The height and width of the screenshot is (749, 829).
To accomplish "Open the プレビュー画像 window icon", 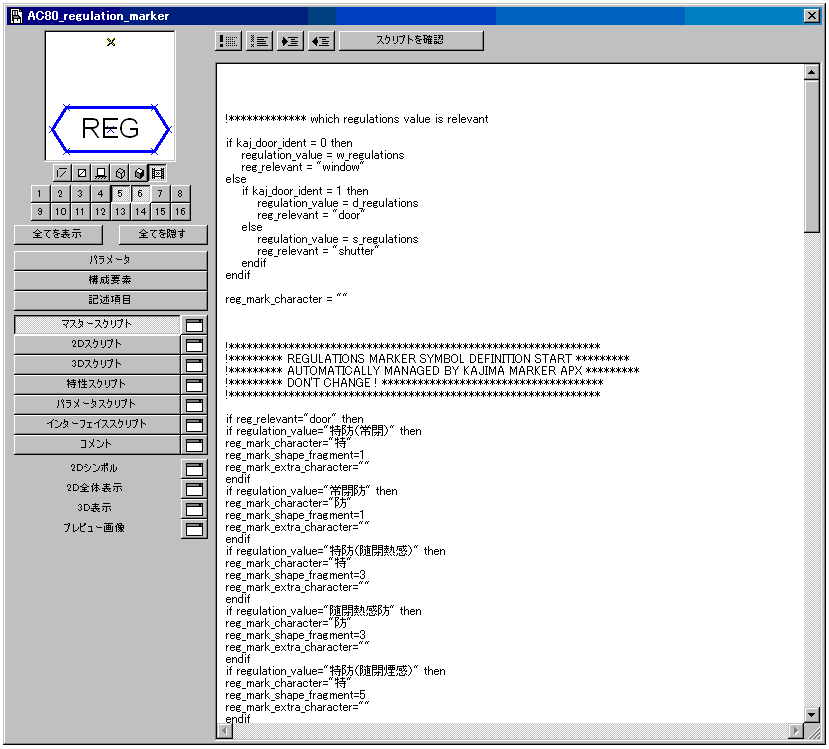I will (194, 529).
